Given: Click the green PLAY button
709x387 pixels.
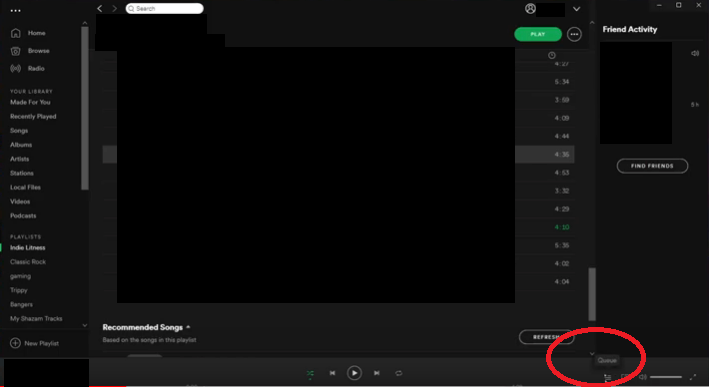Looking at the screenshot, I should 538,34.
